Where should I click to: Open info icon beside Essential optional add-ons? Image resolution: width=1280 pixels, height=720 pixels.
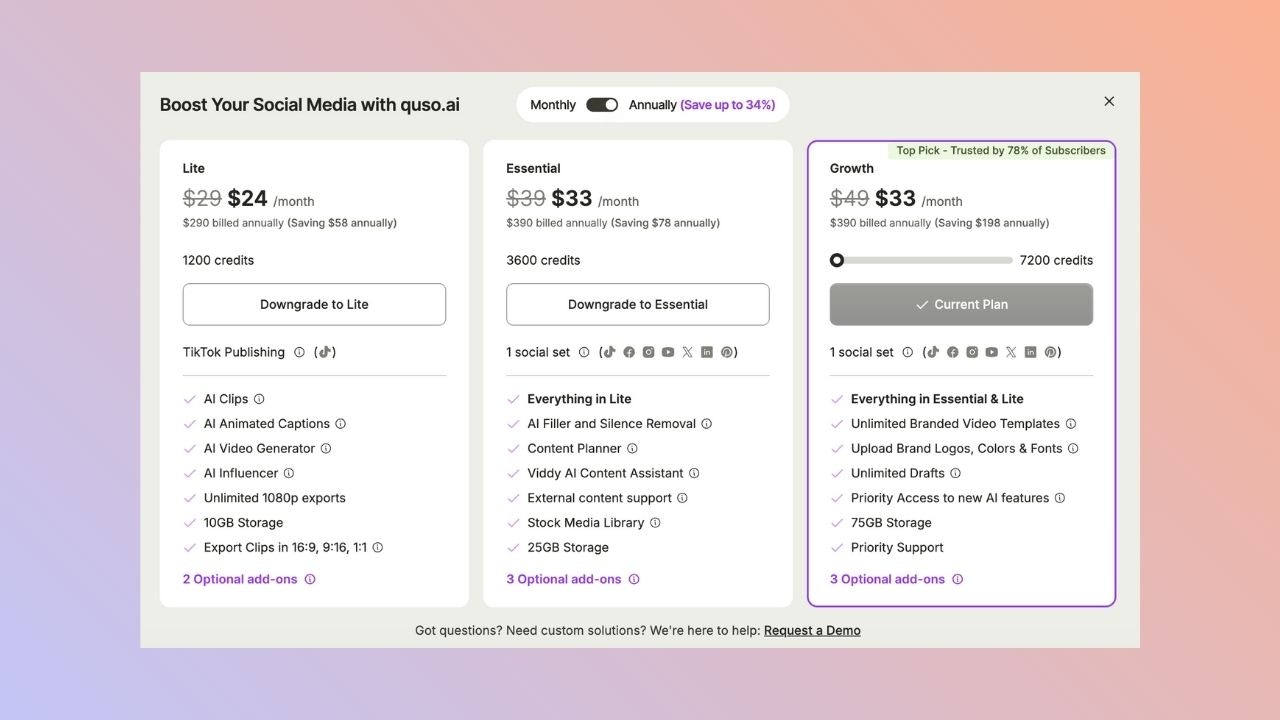coord(634,579)
